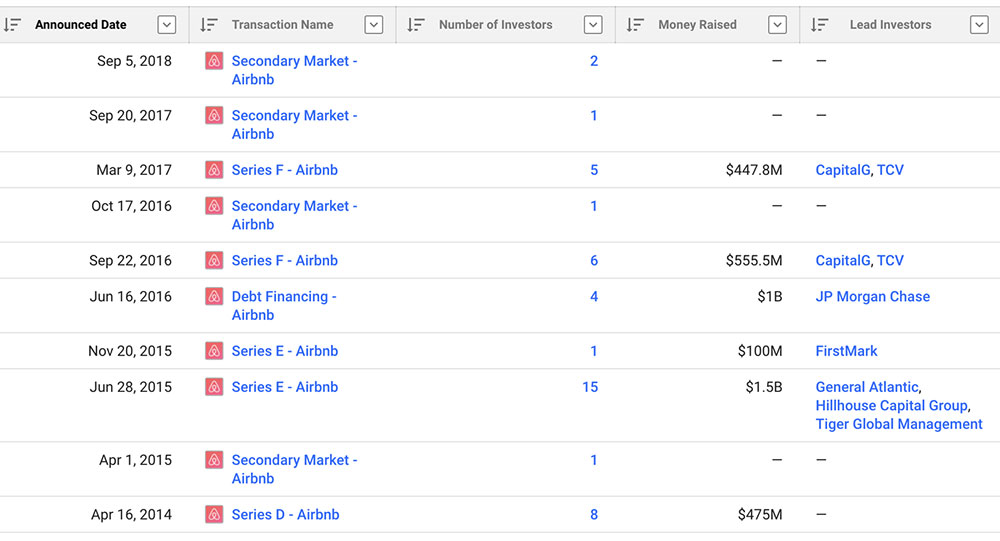1000x541 pixels.
Task: Click sort icon for Money Raised column
Action: point(636,25)
